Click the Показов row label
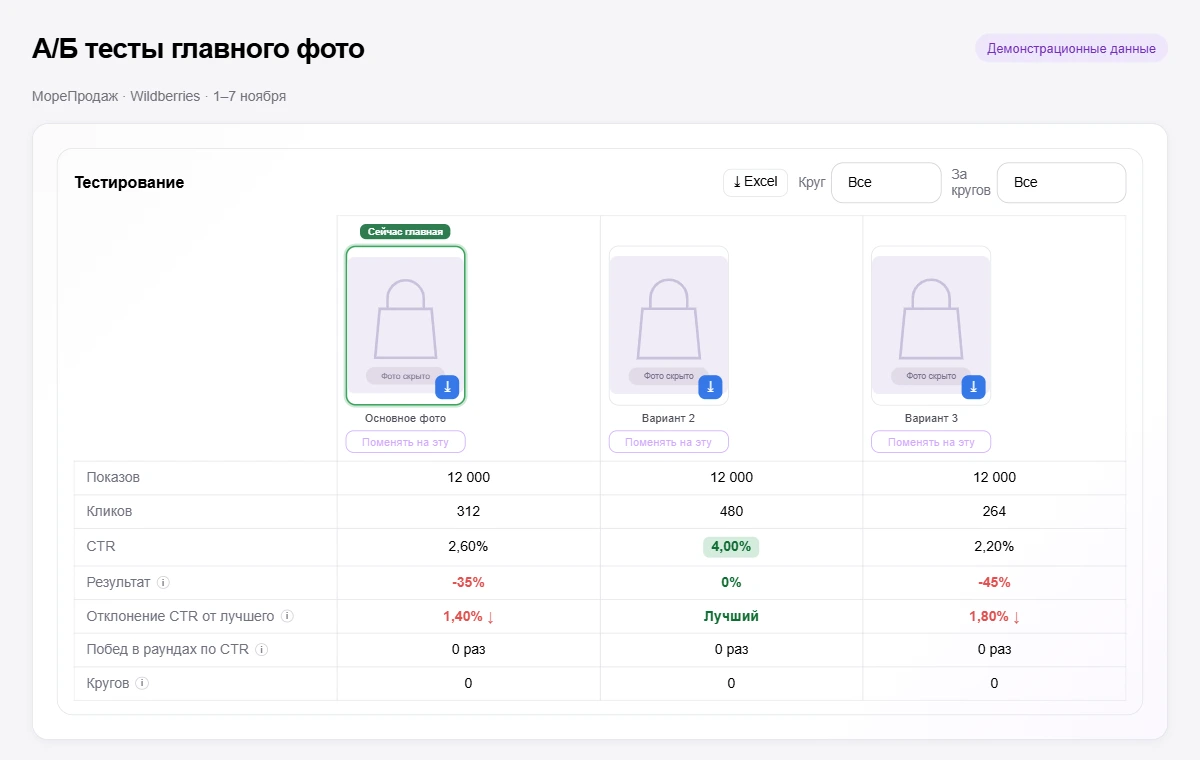The image size is (1200, 760). (114, 477)
